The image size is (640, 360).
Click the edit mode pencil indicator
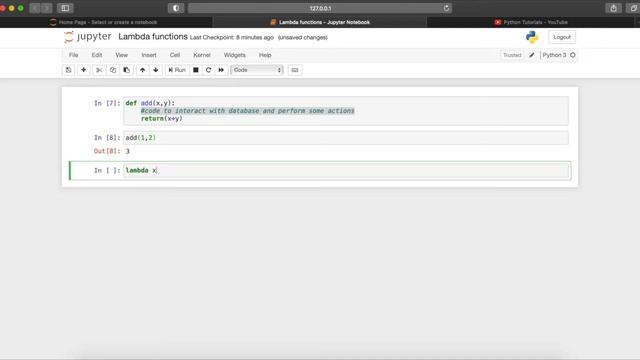(532, 55)
